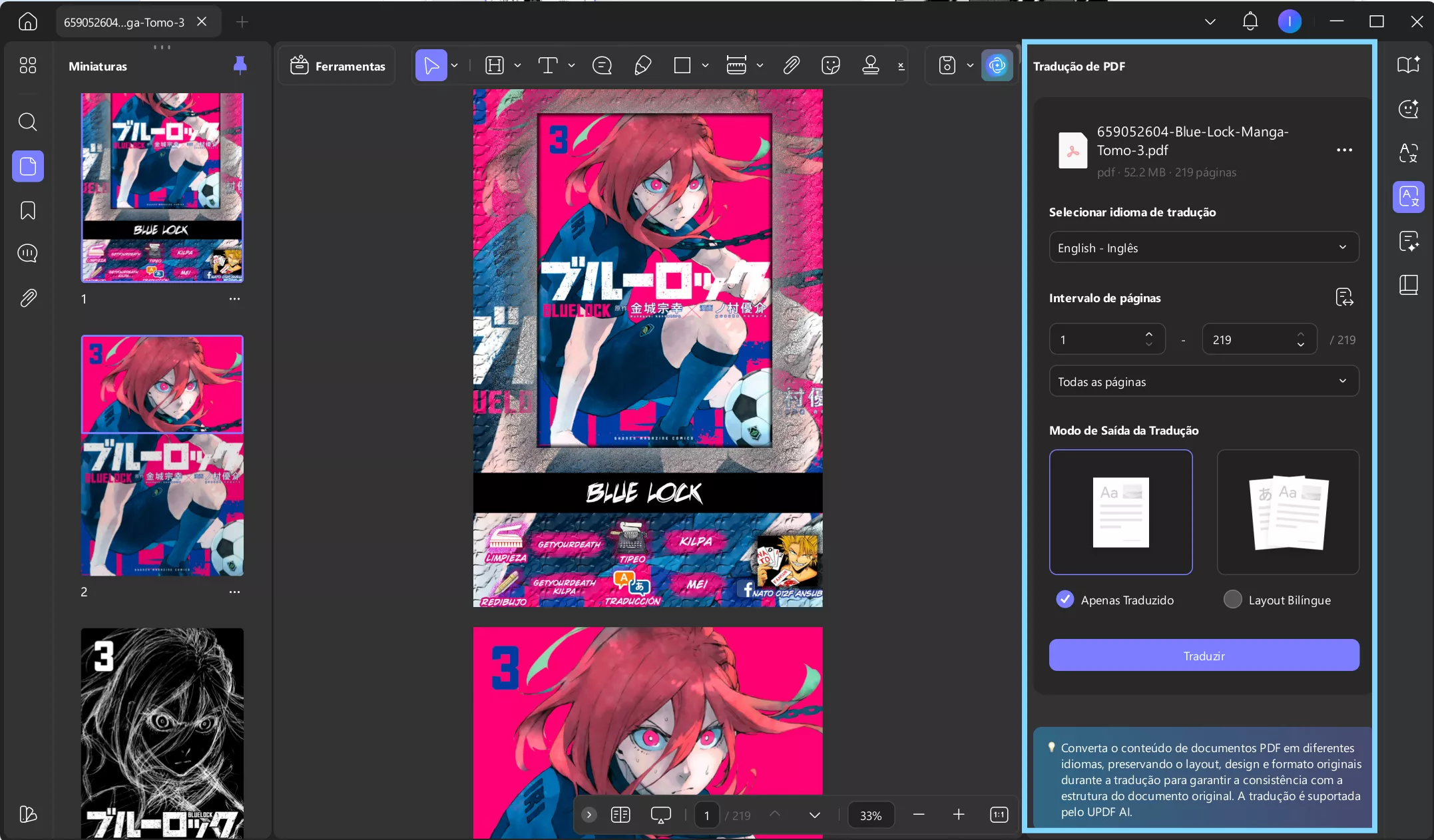Open the UPDF AI assistant icon
This screenshot has width=1434, height=840.
point(997,65)
